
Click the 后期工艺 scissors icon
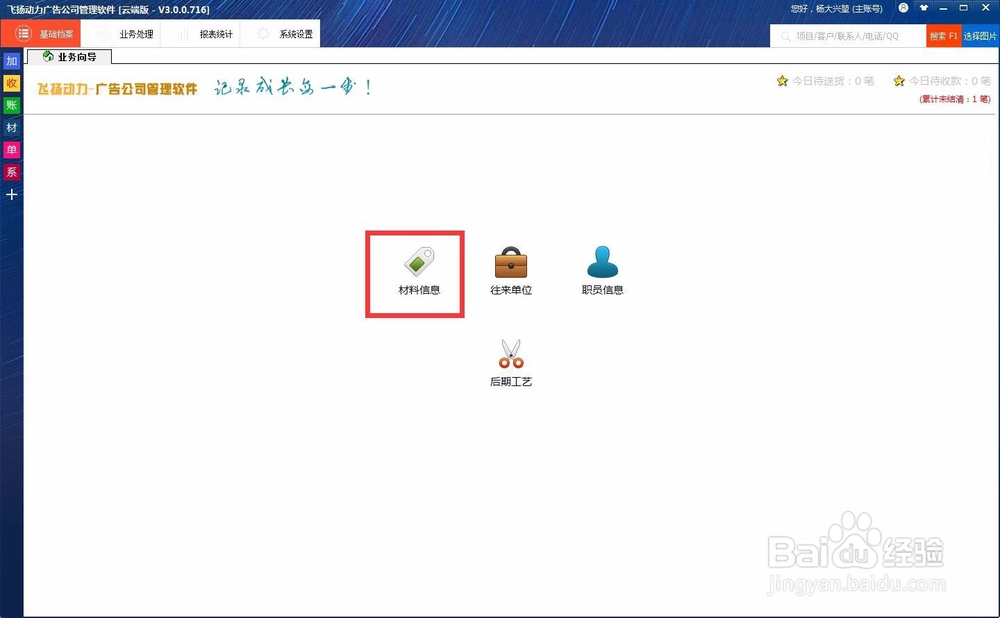click(x=510, y=355)
